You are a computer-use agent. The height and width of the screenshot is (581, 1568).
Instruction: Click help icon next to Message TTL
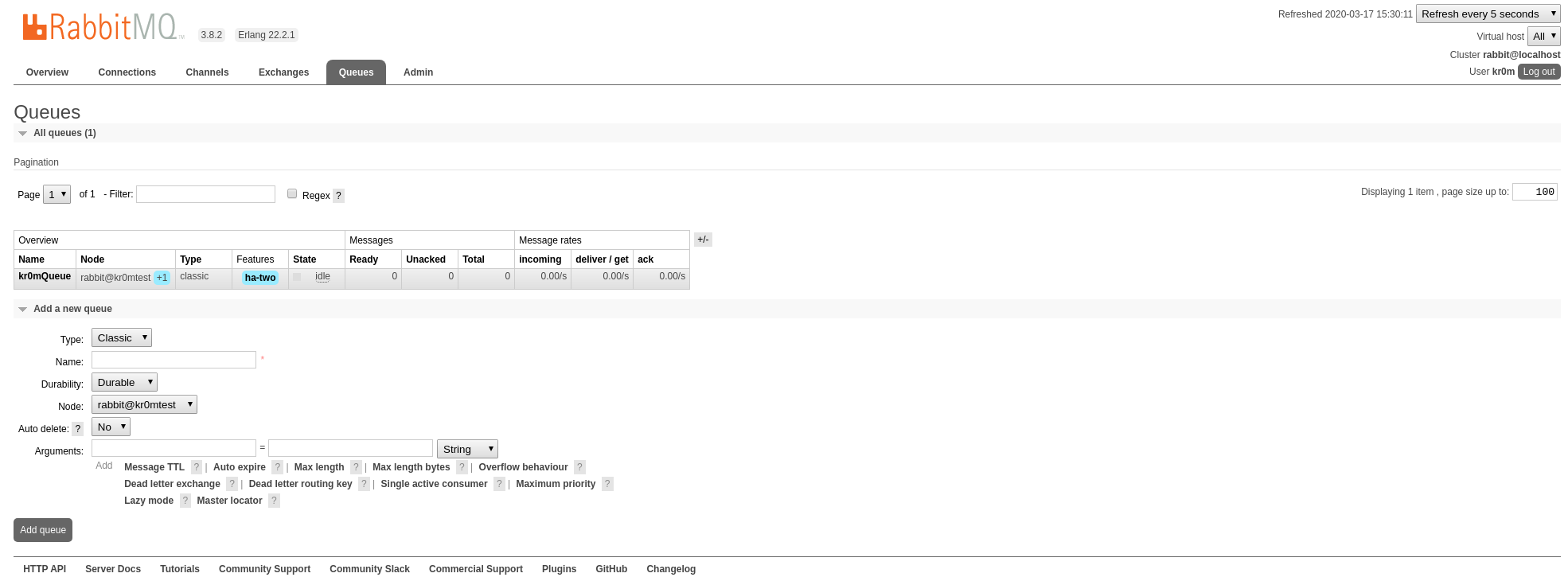click(x=197, y=467)
